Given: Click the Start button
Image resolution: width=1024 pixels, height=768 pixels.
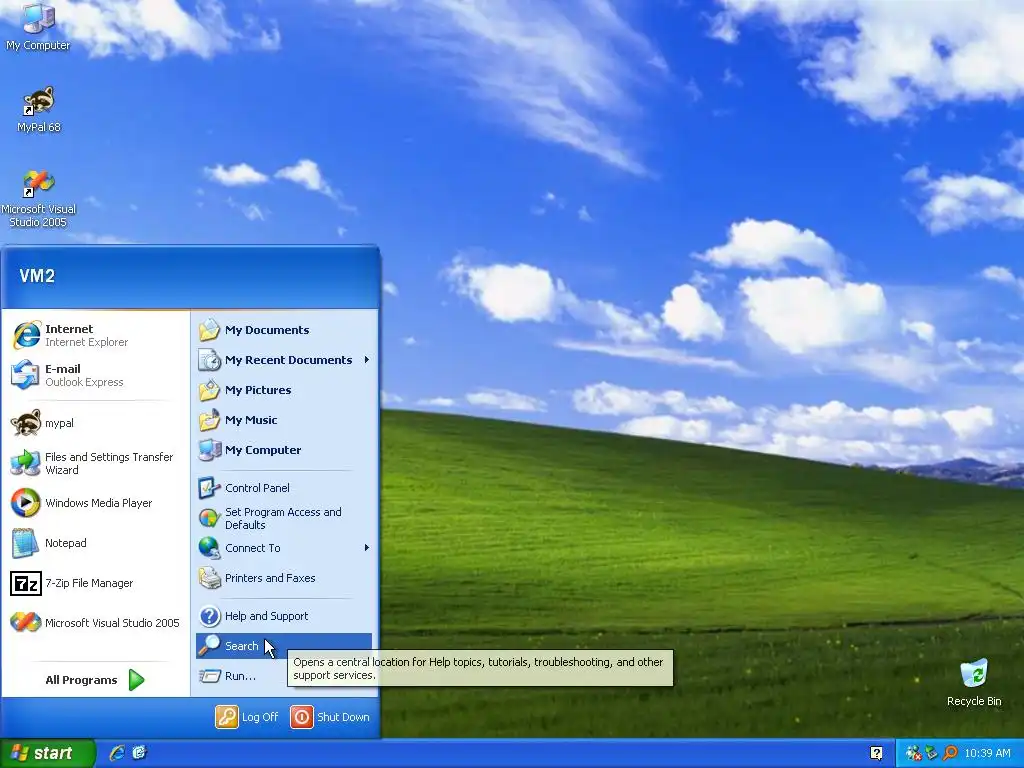Looking at the screenshot, I should pyautogui.click(x=47, y=753).
